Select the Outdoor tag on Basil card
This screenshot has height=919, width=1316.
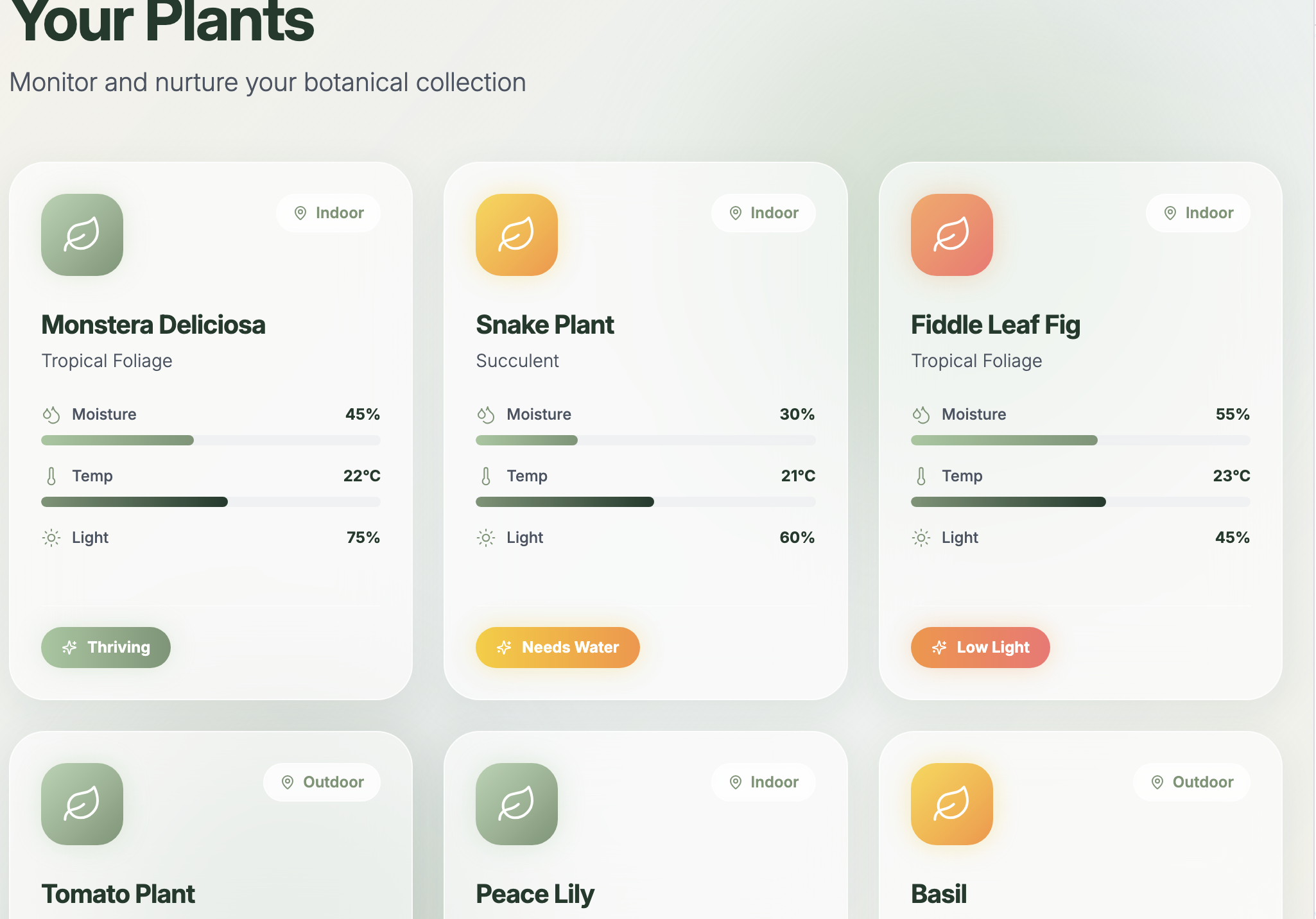click(x=1191, y=782)
